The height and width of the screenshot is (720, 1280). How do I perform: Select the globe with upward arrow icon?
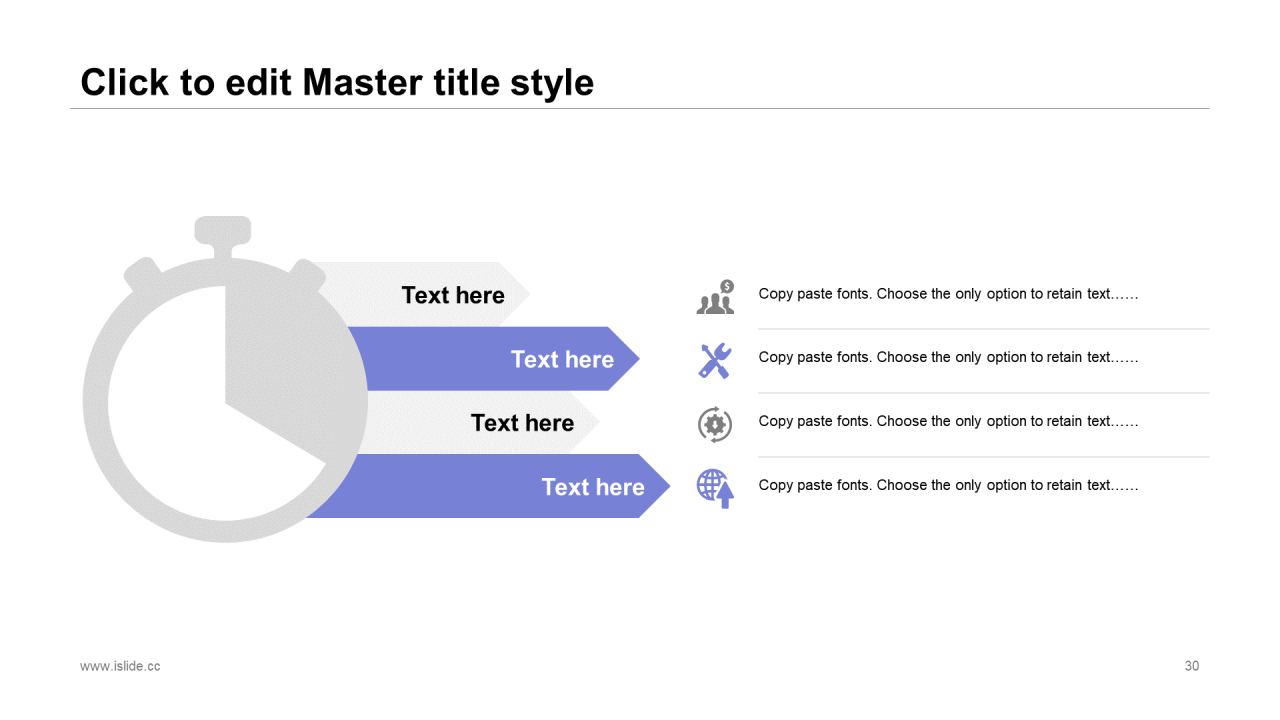coord(715,489)
